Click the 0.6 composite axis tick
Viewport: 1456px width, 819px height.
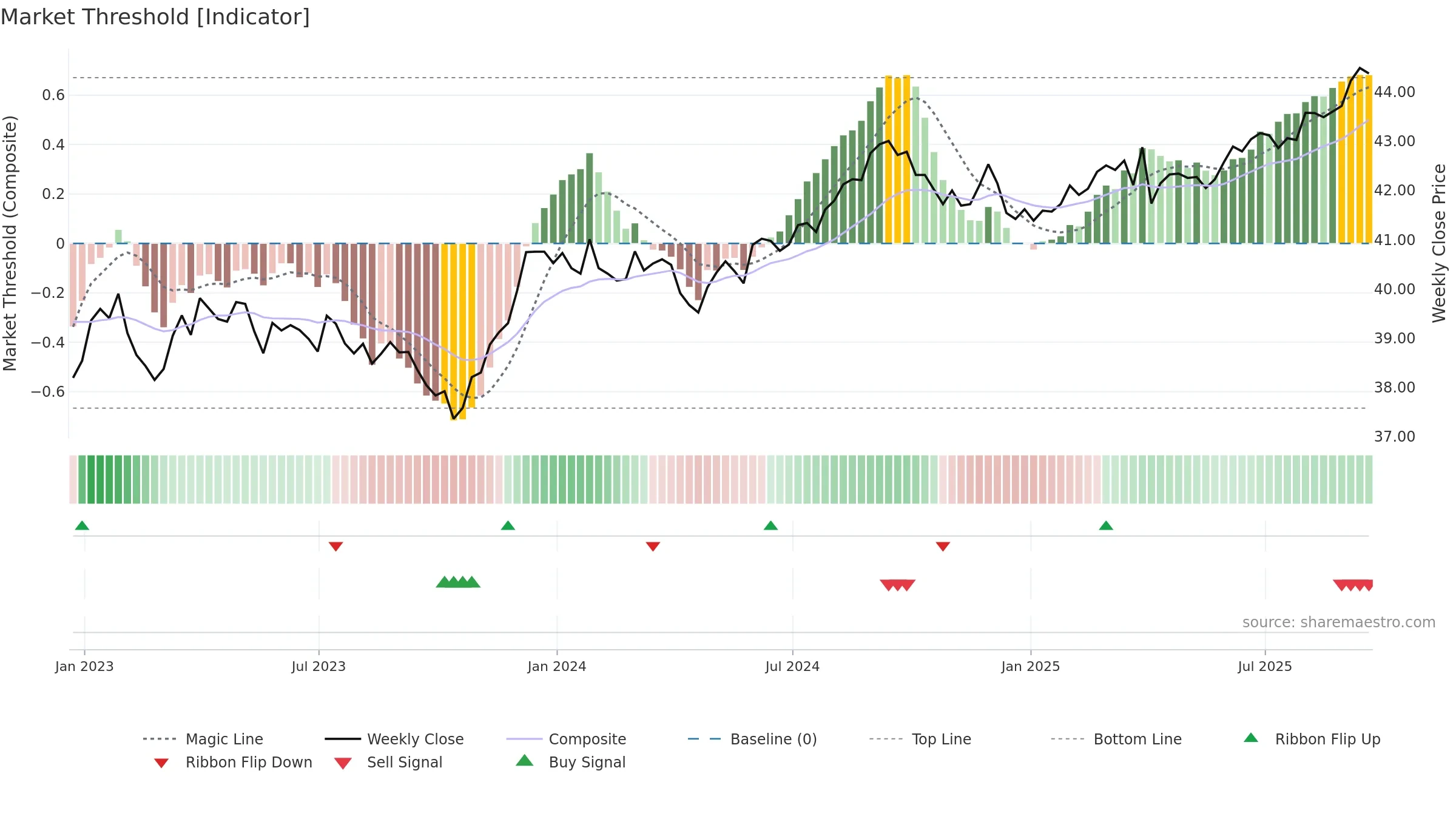click(x=53, y=95)
